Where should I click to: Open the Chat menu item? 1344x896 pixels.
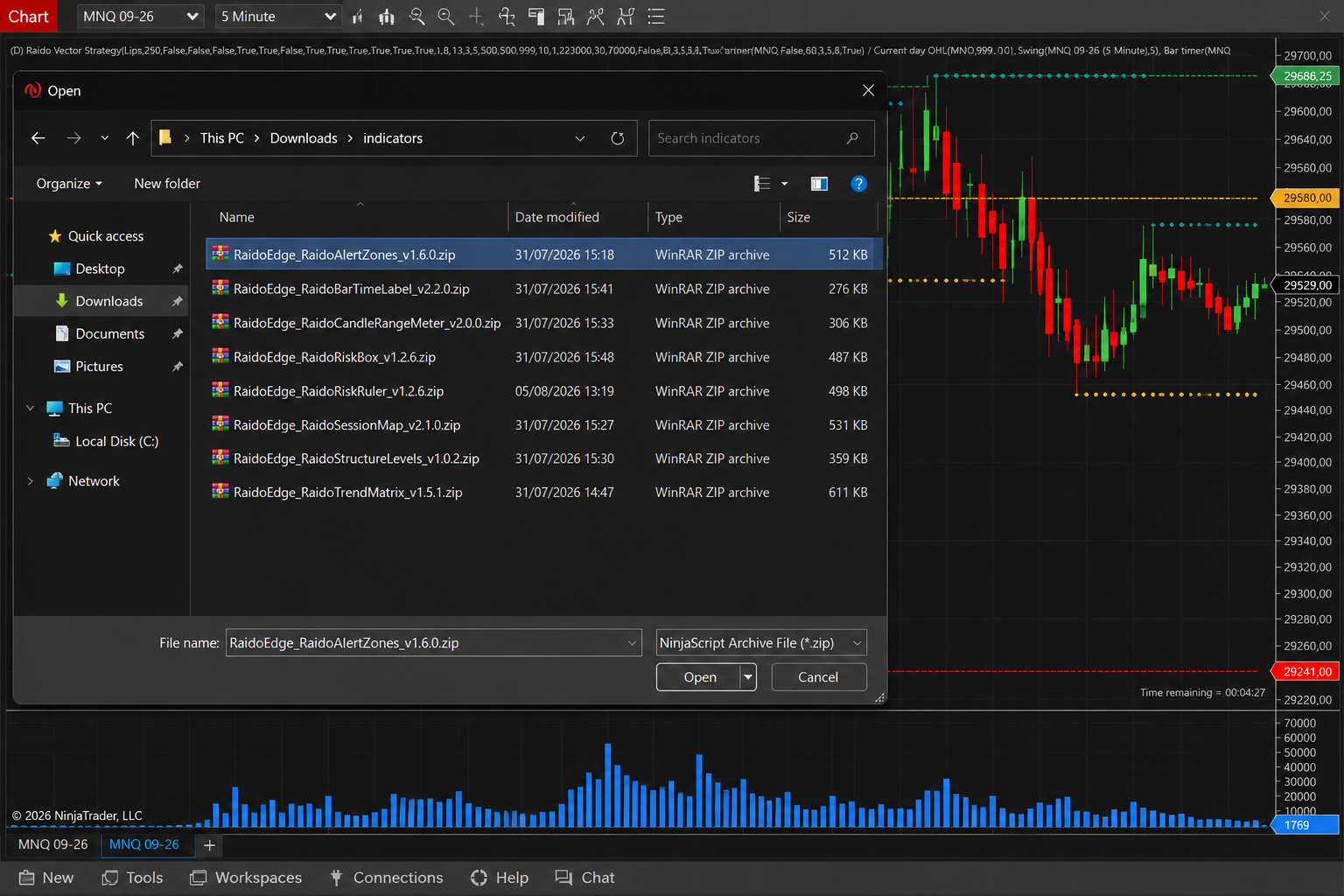(x=585, y=878)
